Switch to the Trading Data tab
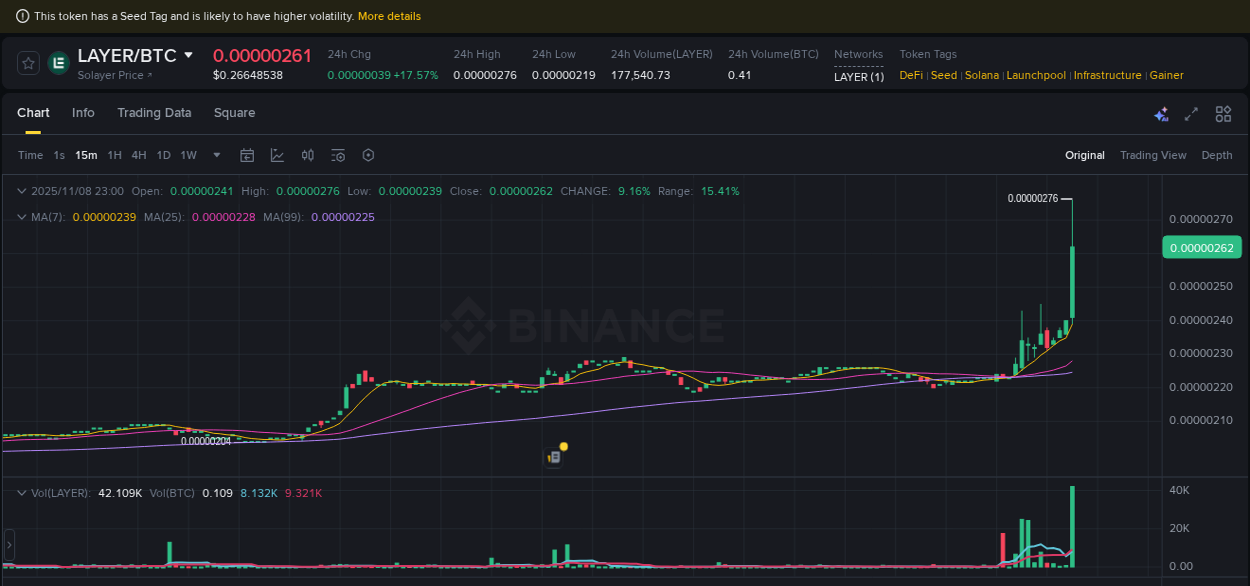The width and height of the screenshot is (1250, 586). point(154,113)
